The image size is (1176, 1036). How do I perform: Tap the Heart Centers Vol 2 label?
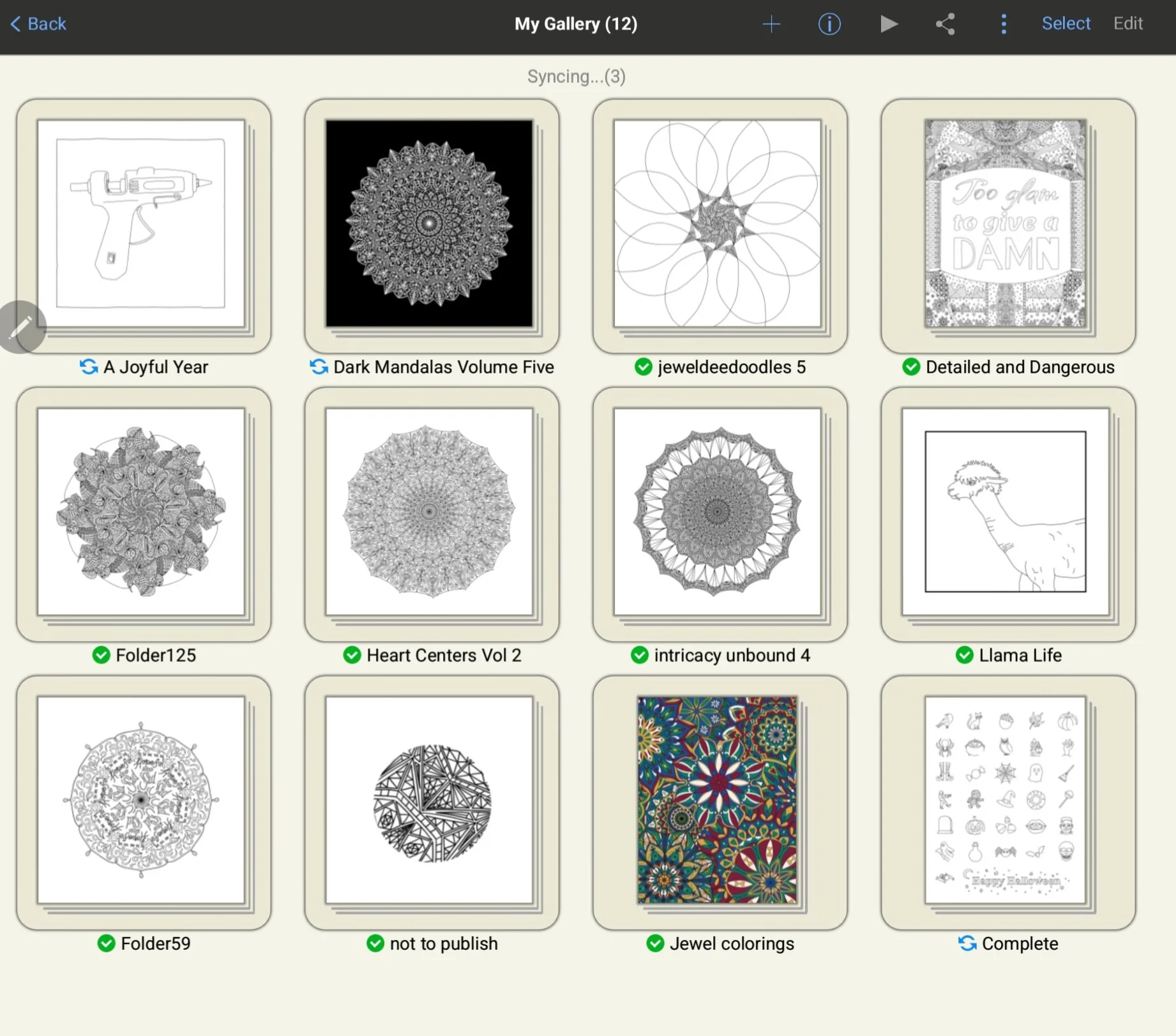click(x=444, y=655)
